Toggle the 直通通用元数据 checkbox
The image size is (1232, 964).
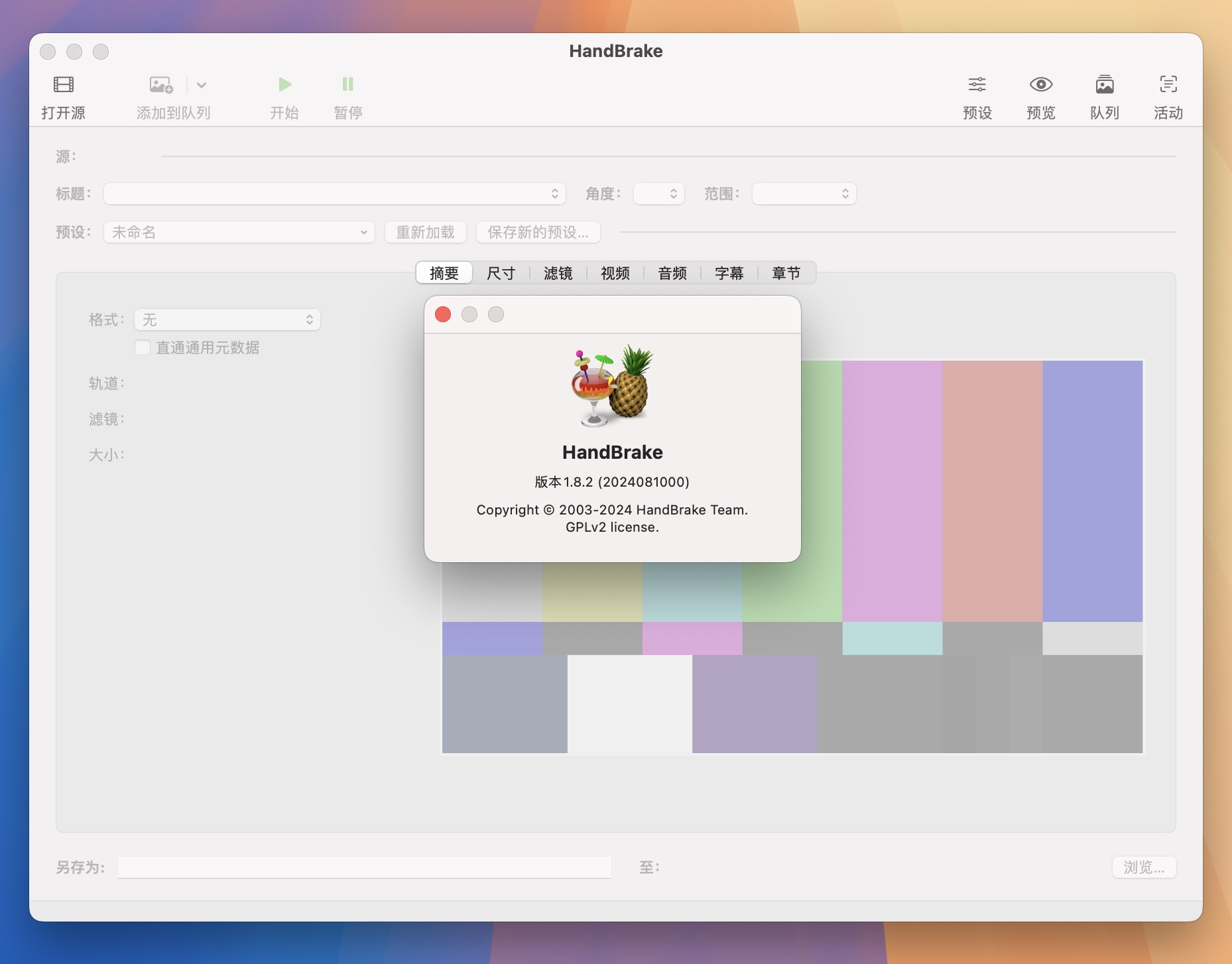(143, 347)
